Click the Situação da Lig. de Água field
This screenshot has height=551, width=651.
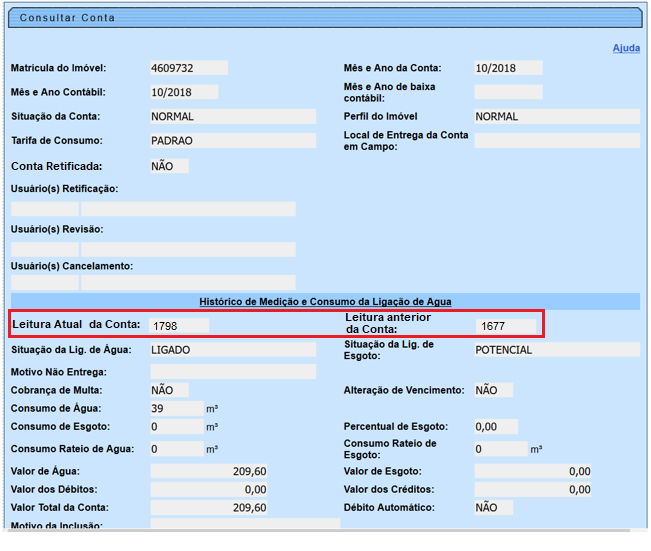[x=232, y=350]
